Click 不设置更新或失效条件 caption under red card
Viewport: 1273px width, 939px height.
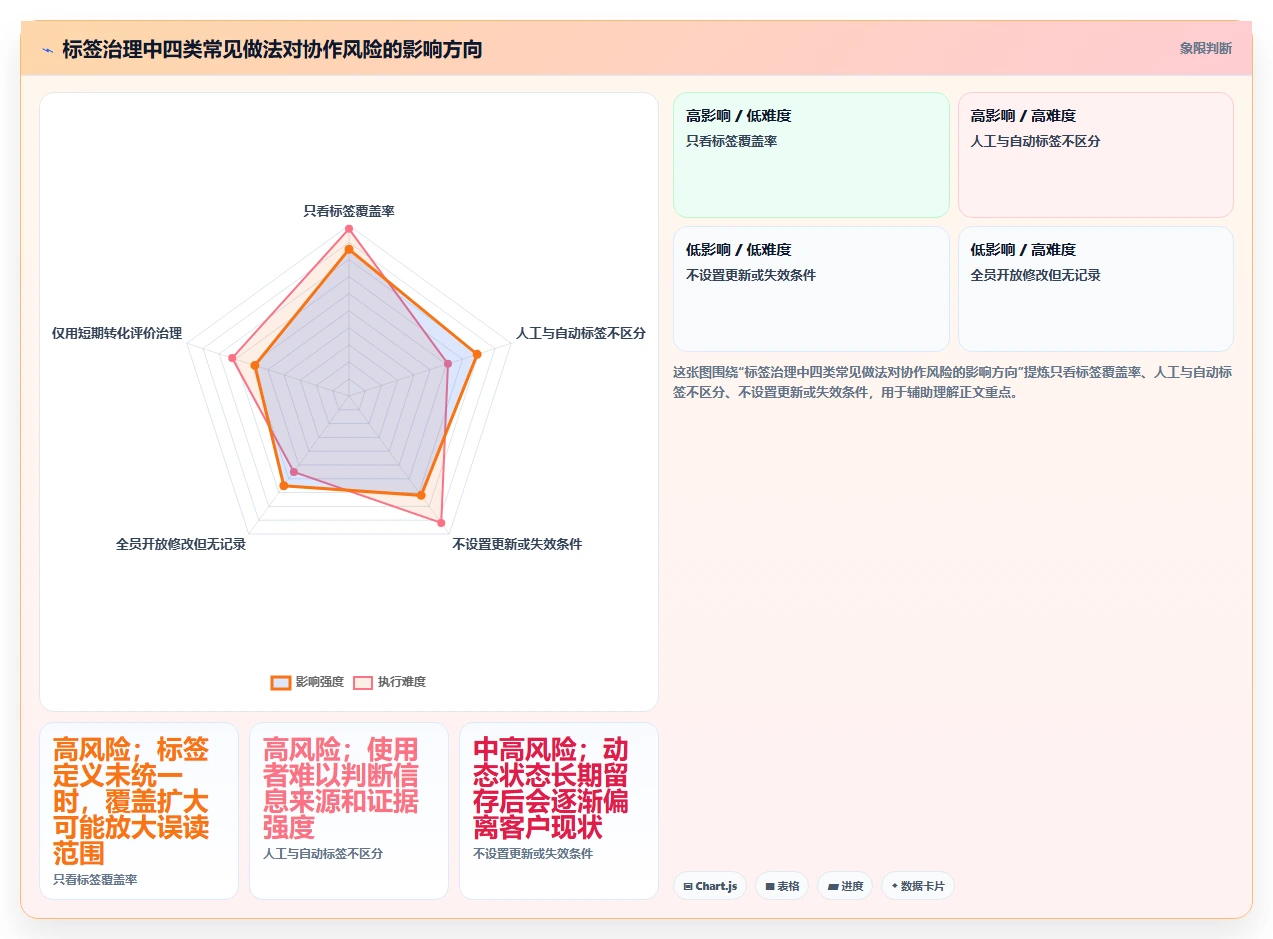[533, 854]
